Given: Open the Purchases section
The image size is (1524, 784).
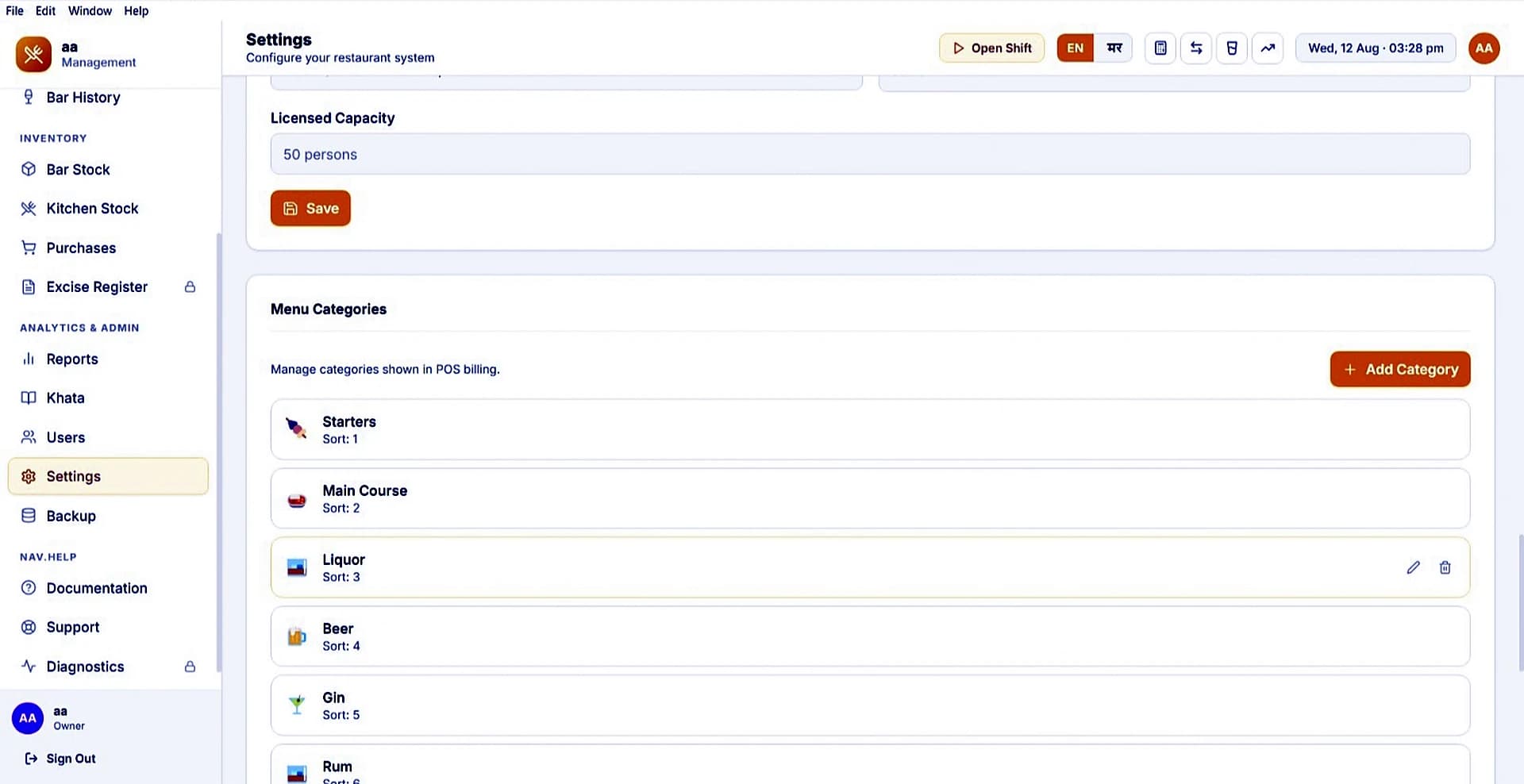Looking at the screenshot, I should point(108,248).
